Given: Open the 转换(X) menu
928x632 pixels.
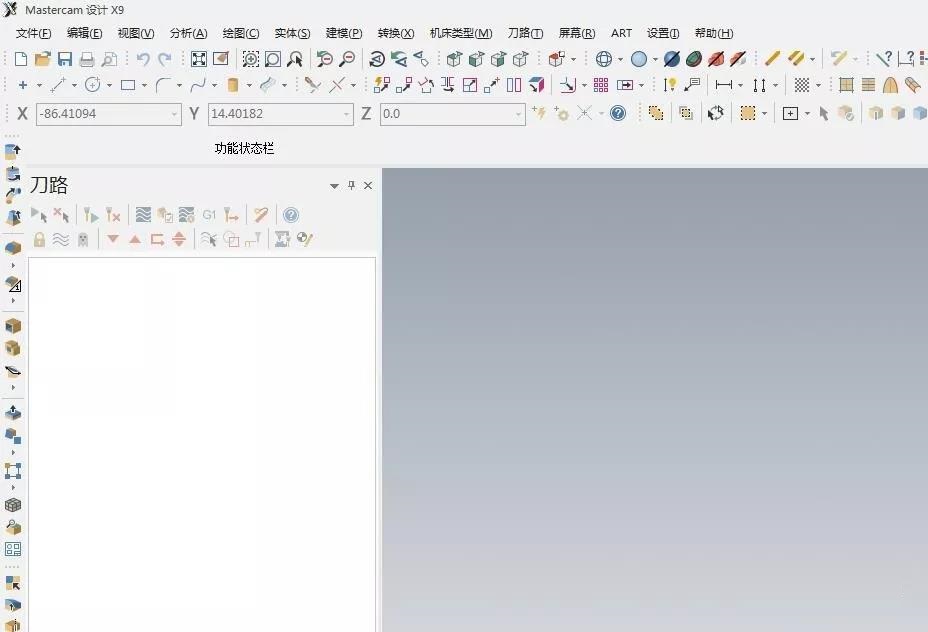Looking at the screenshot, I should click(396, 33).
